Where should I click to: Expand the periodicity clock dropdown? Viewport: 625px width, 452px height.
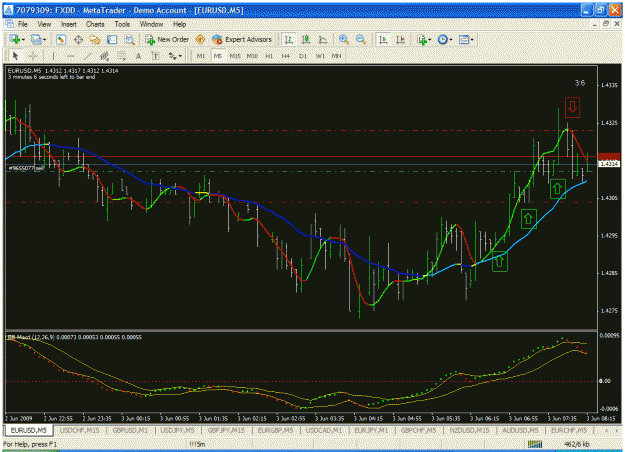click(451, 39)
